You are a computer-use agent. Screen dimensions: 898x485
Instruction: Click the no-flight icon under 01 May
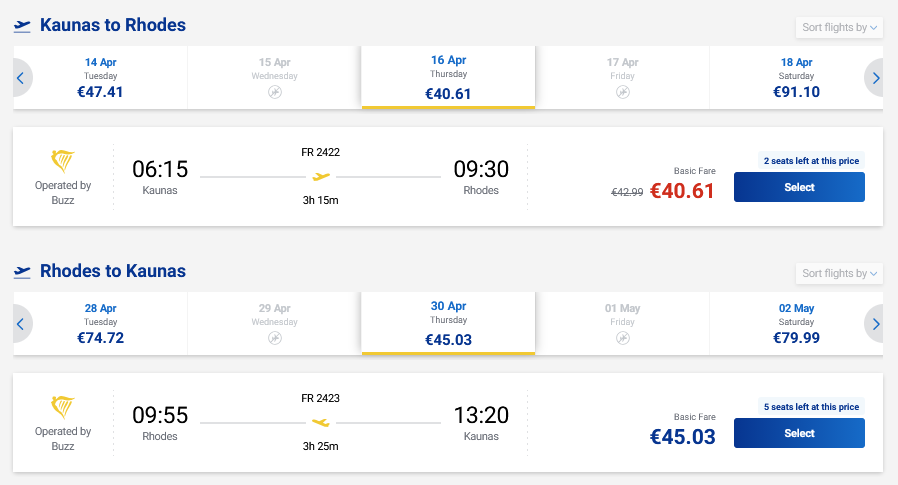coord(622,338)
